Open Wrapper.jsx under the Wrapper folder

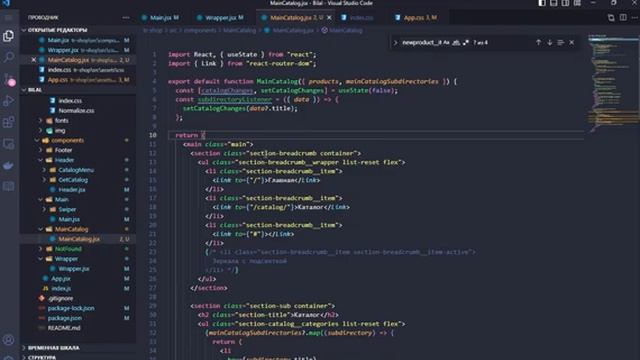tap(74, 269)
